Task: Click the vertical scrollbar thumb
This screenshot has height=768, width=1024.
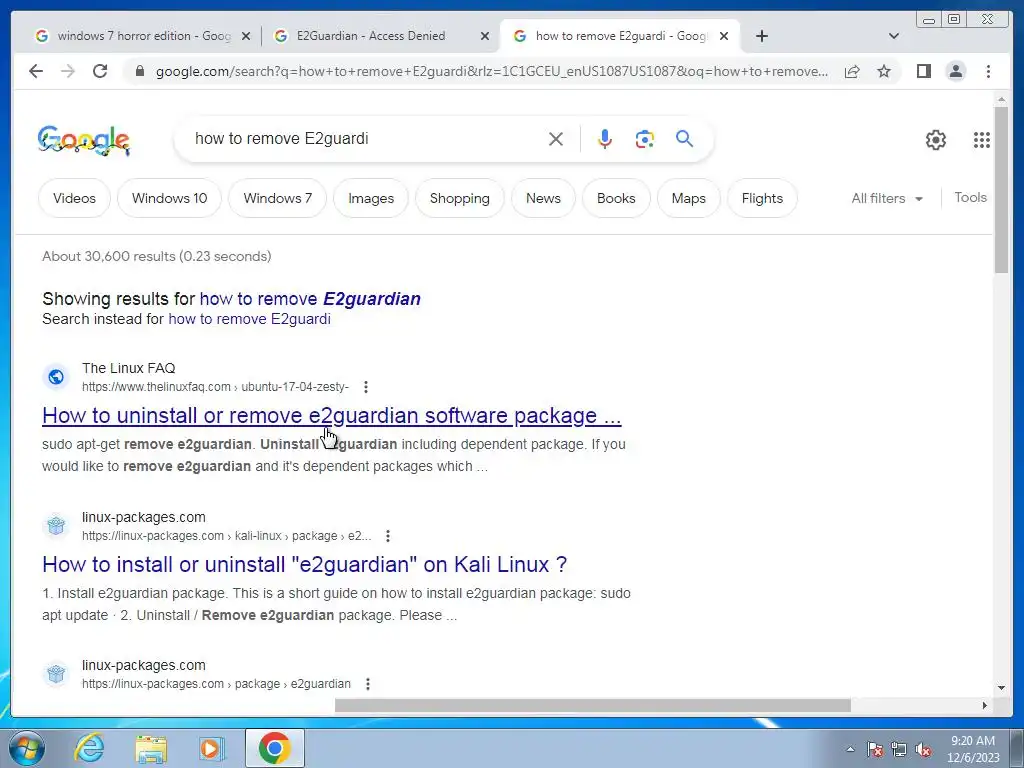Action: [1001, 189]
